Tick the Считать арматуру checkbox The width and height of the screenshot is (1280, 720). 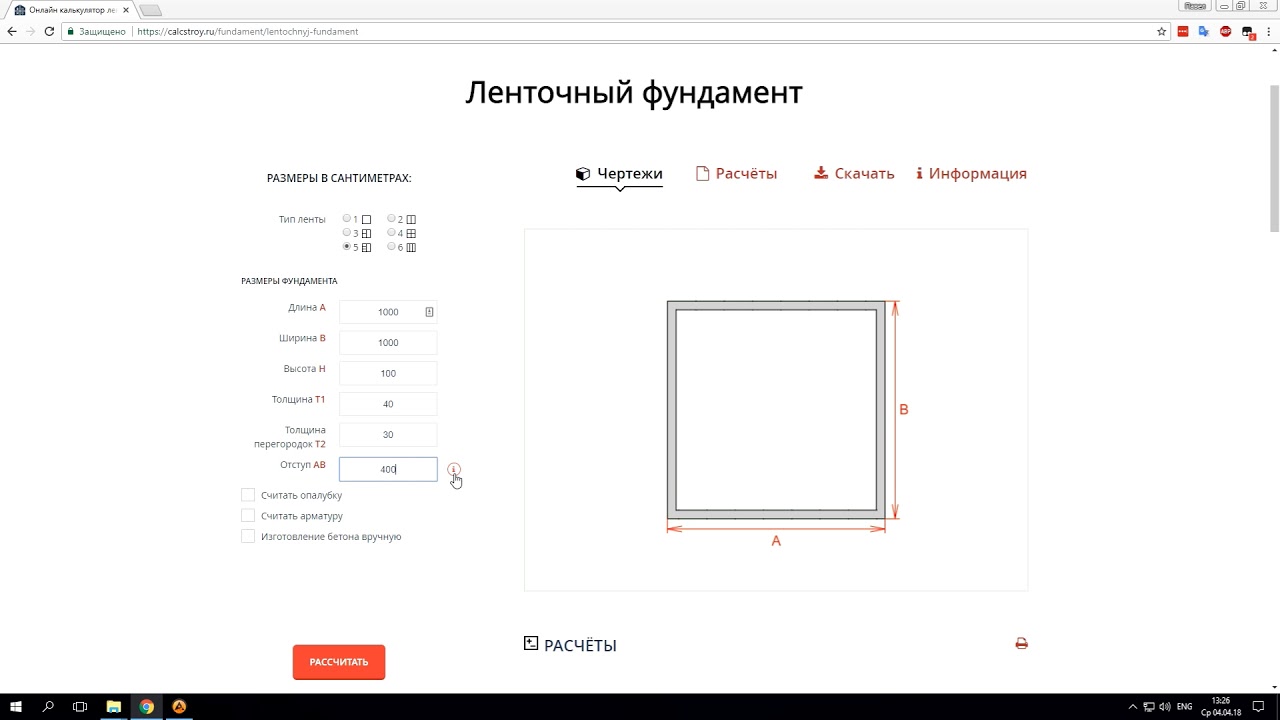pyautogui.click(x=248, y=516)
